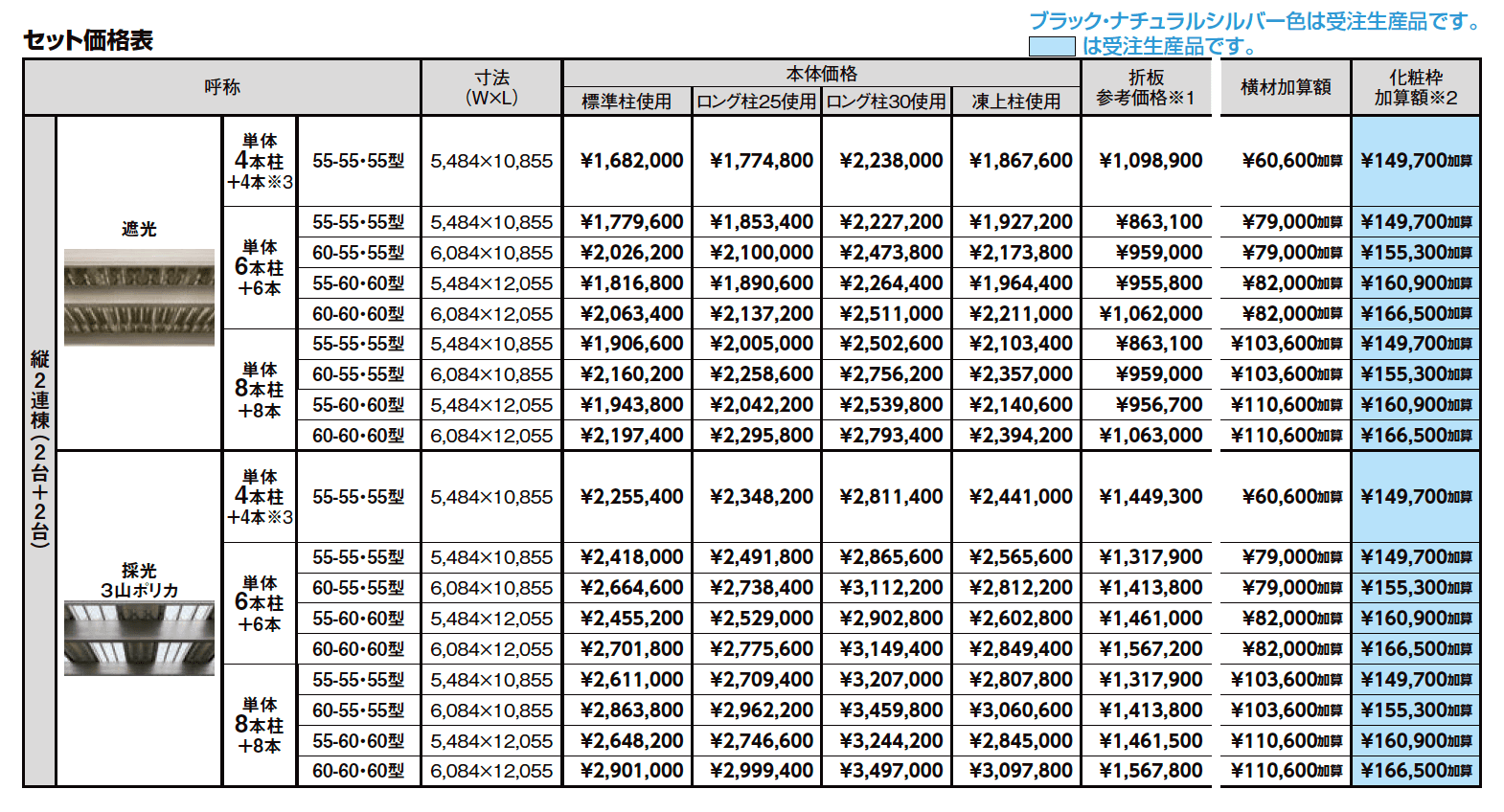1504x812 pixels.
Task: Click the price ¥2,264,400
Action: click(891, 283)
